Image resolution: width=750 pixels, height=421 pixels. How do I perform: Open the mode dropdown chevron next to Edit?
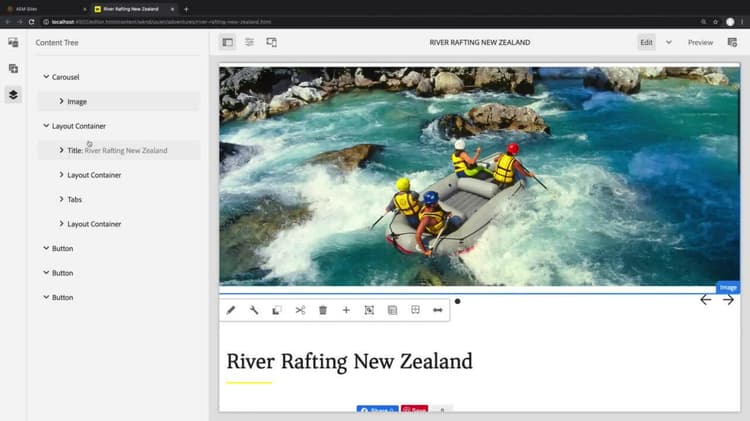(669, 43)
